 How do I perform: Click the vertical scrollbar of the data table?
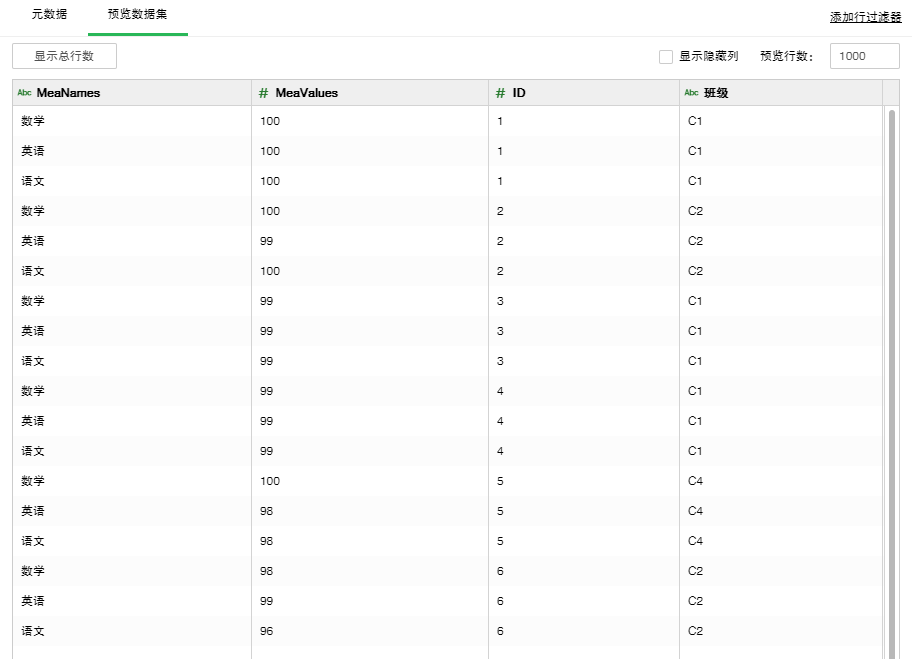892,380
